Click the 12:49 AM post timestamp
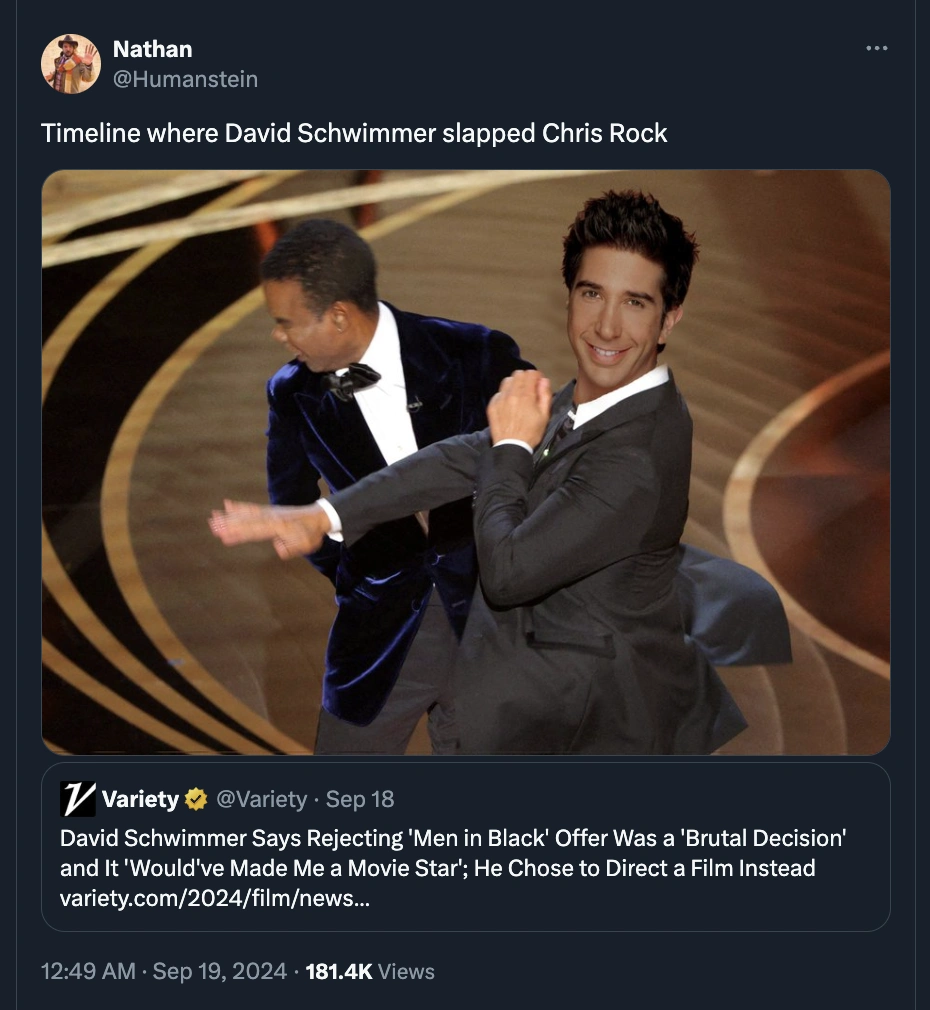The width and height of the screenshot is (930, 1010). click(x=88, y=971)
